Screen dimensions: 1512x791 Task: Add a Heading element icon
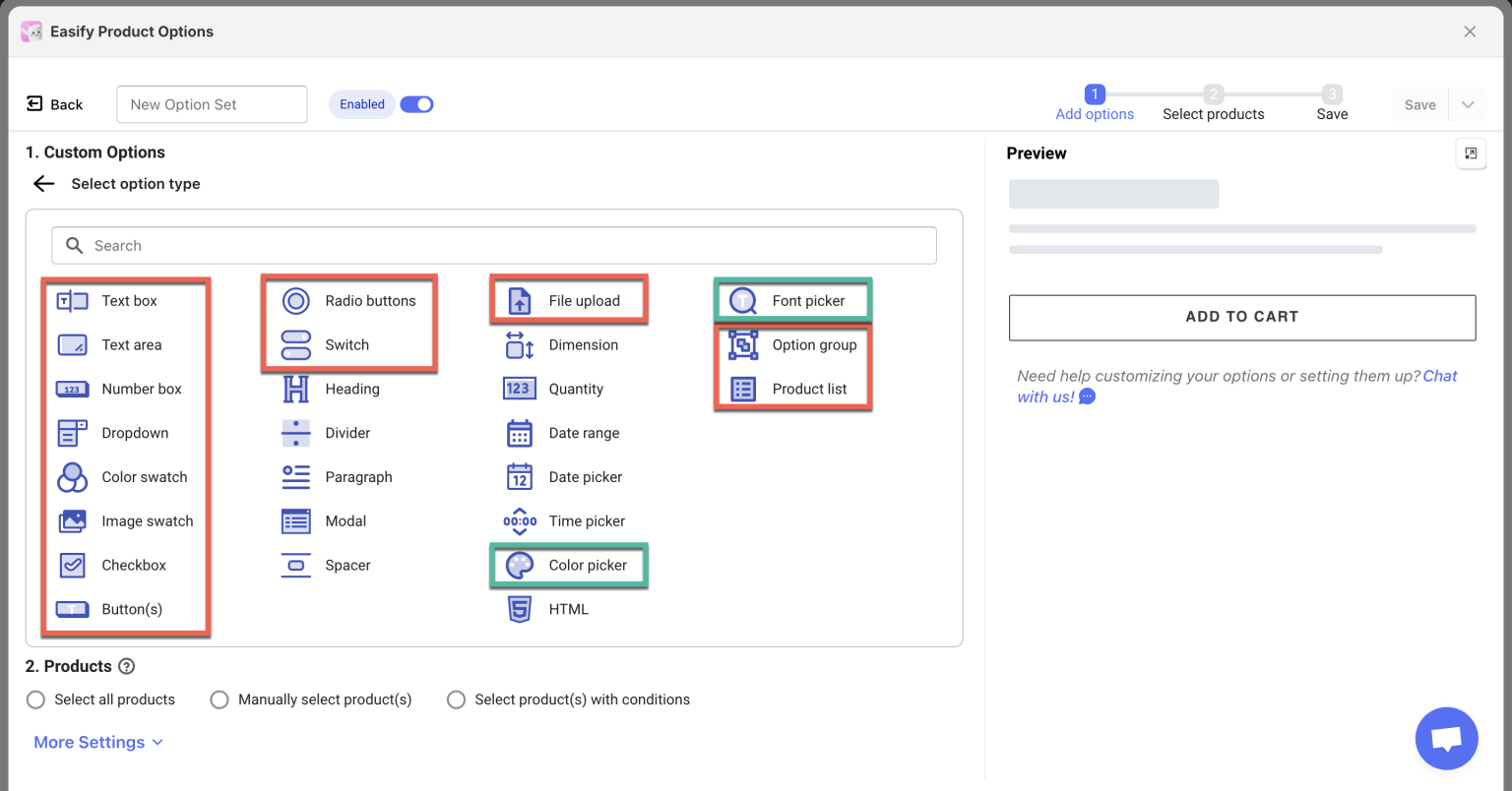tap(296, 390)
